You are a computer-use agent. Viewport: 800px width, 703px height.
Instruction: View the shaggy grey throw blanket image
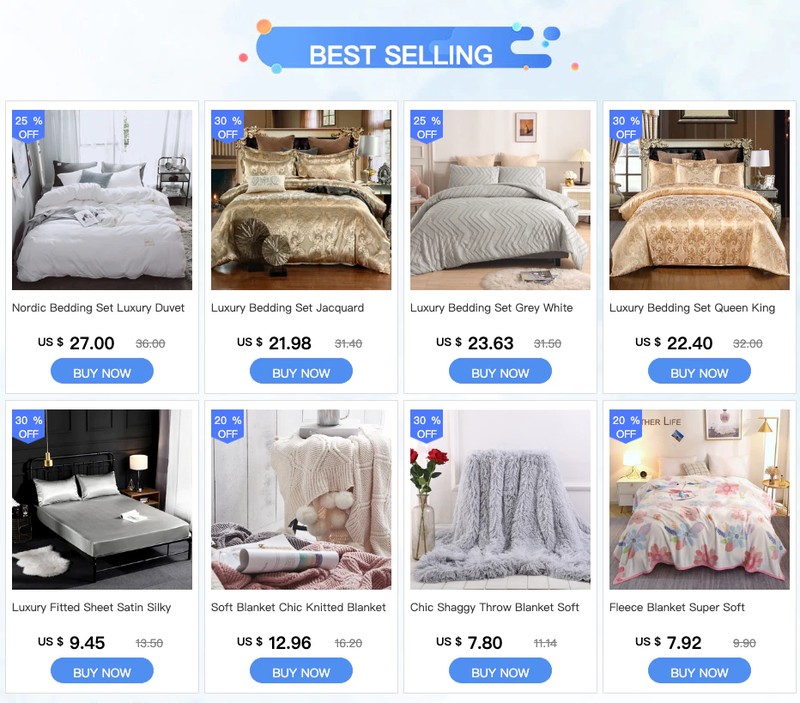(500, 499)
